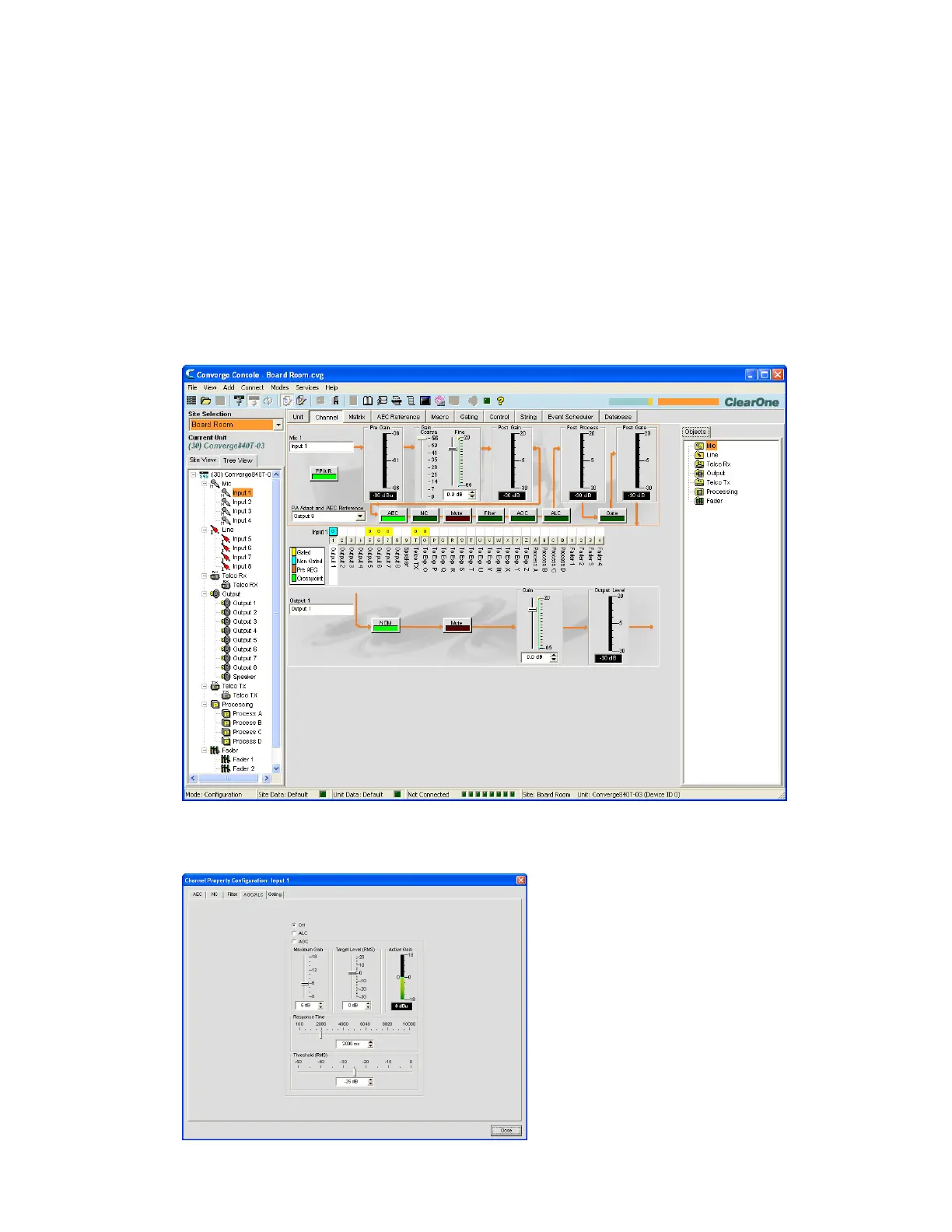952x1232 pixels.
Task: Click the Close button in the configuration dialog
Action: [506, 1130]
